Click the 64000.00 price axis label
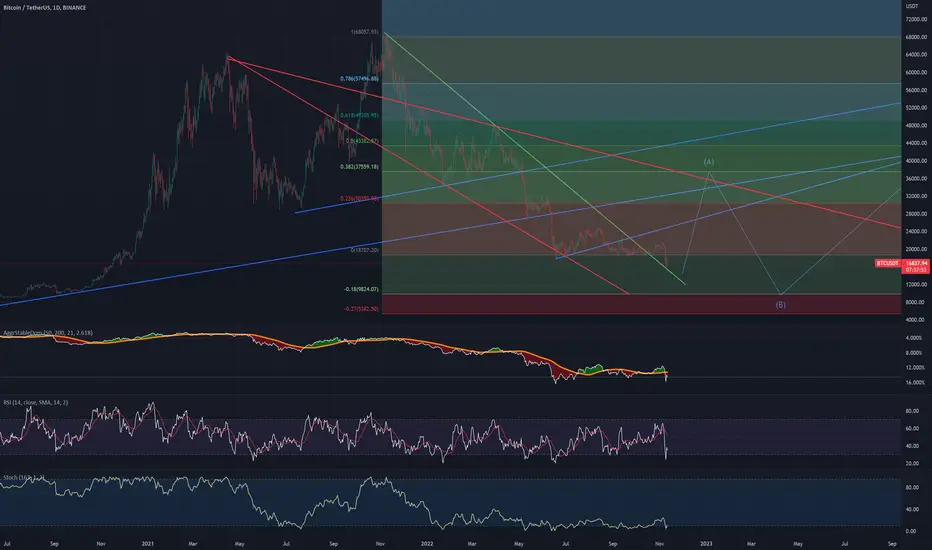 (916, 55)
